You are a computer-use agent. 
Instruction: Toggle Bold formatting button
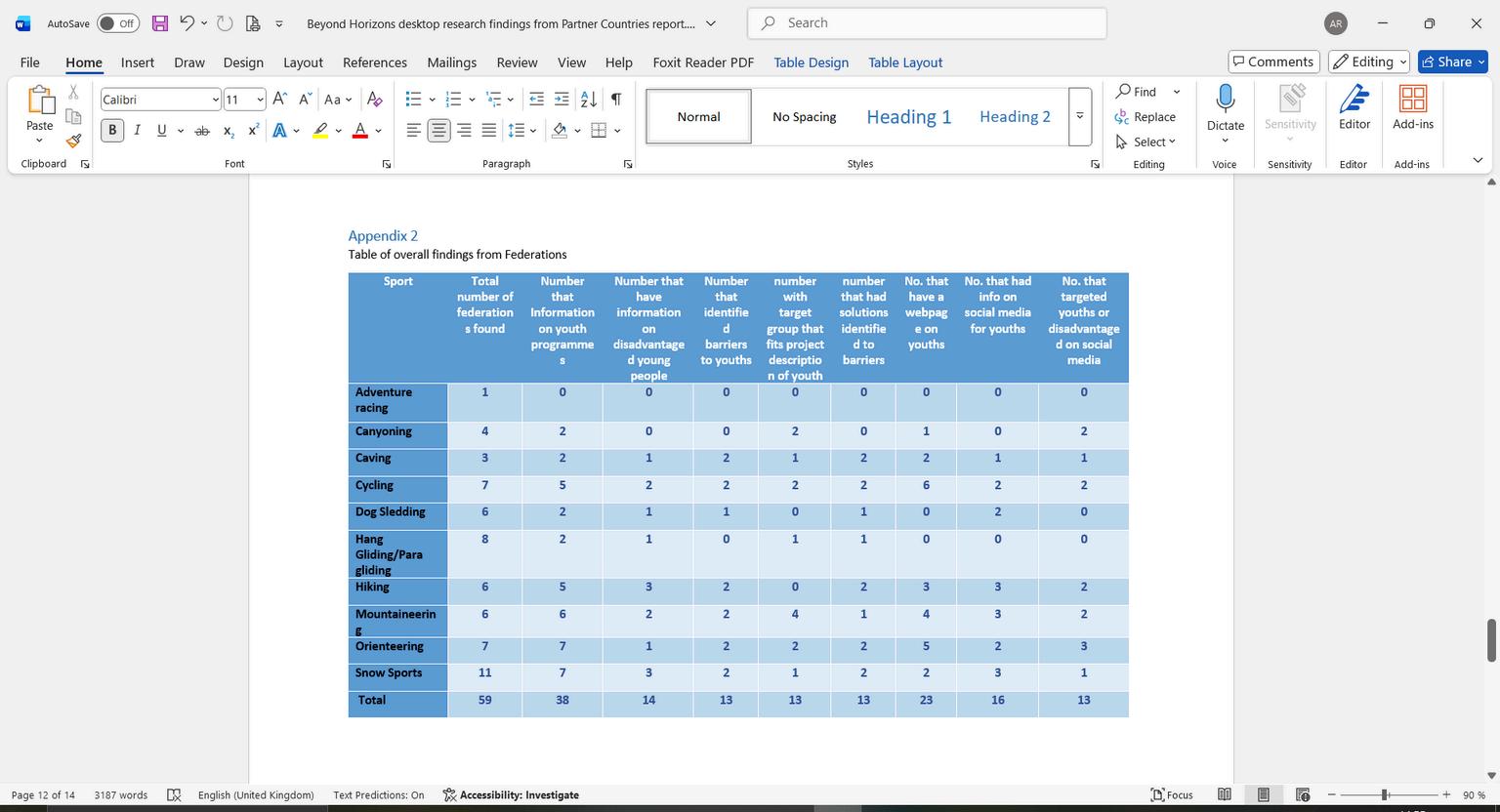point(112,131)
